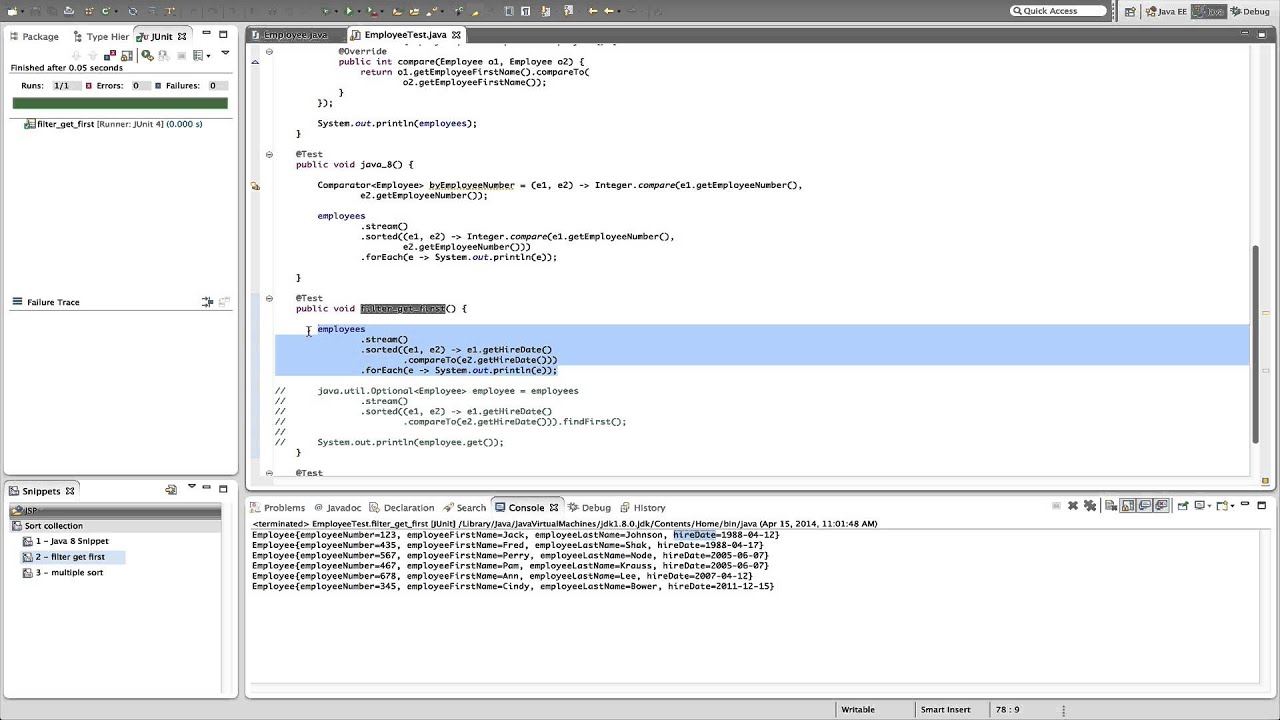Click the single X remove launch icon in Console

coord(1073,506)
